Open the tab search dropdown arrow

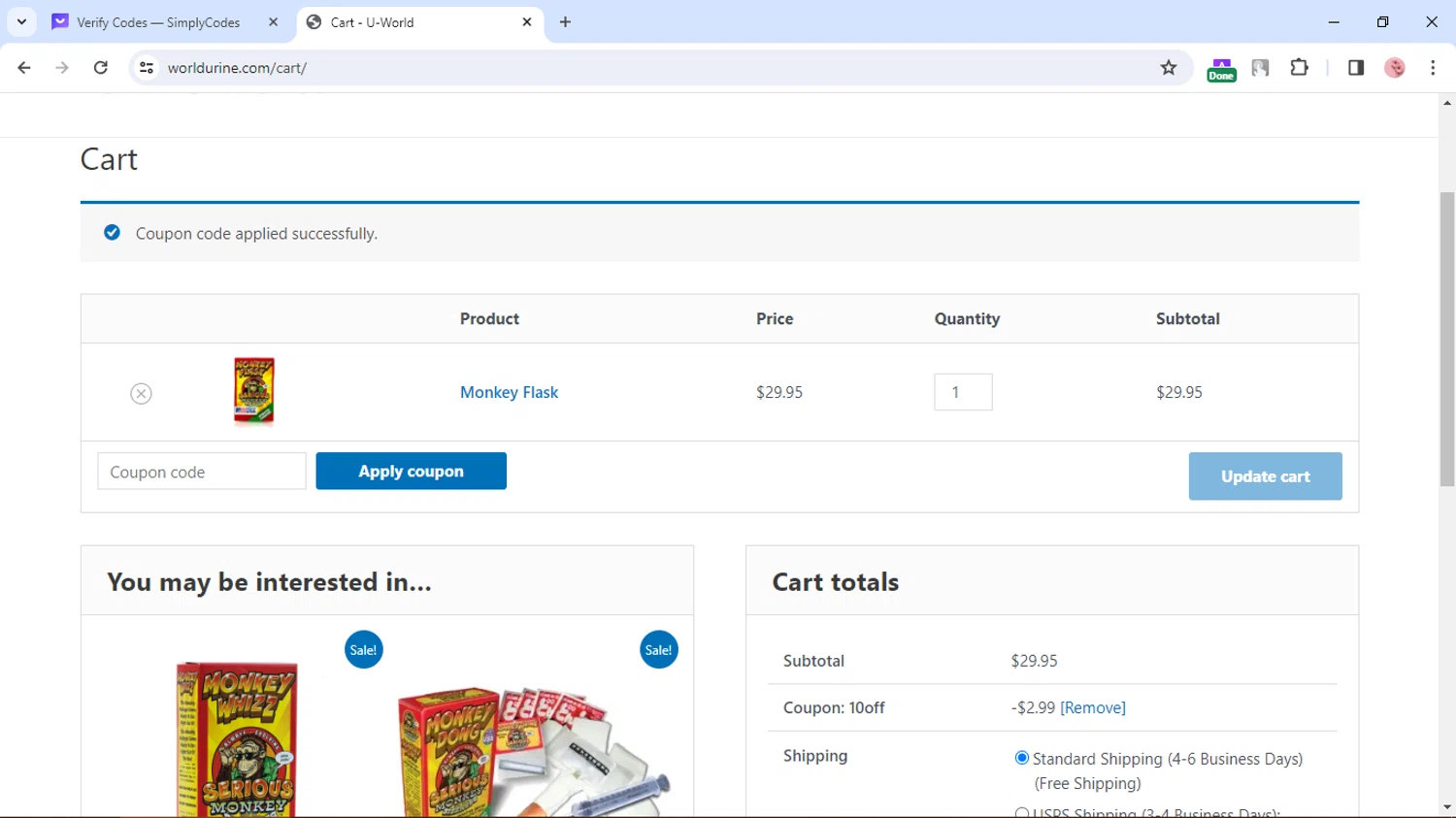[x=21, y=22]
